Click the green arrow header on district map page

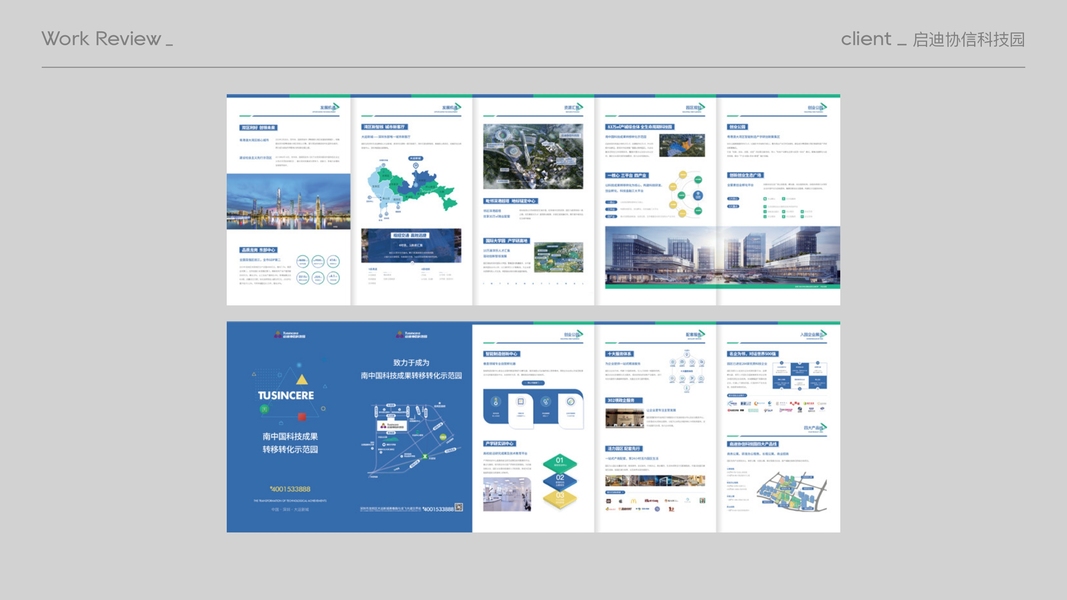pyautogui.click(x=451, y=107)
